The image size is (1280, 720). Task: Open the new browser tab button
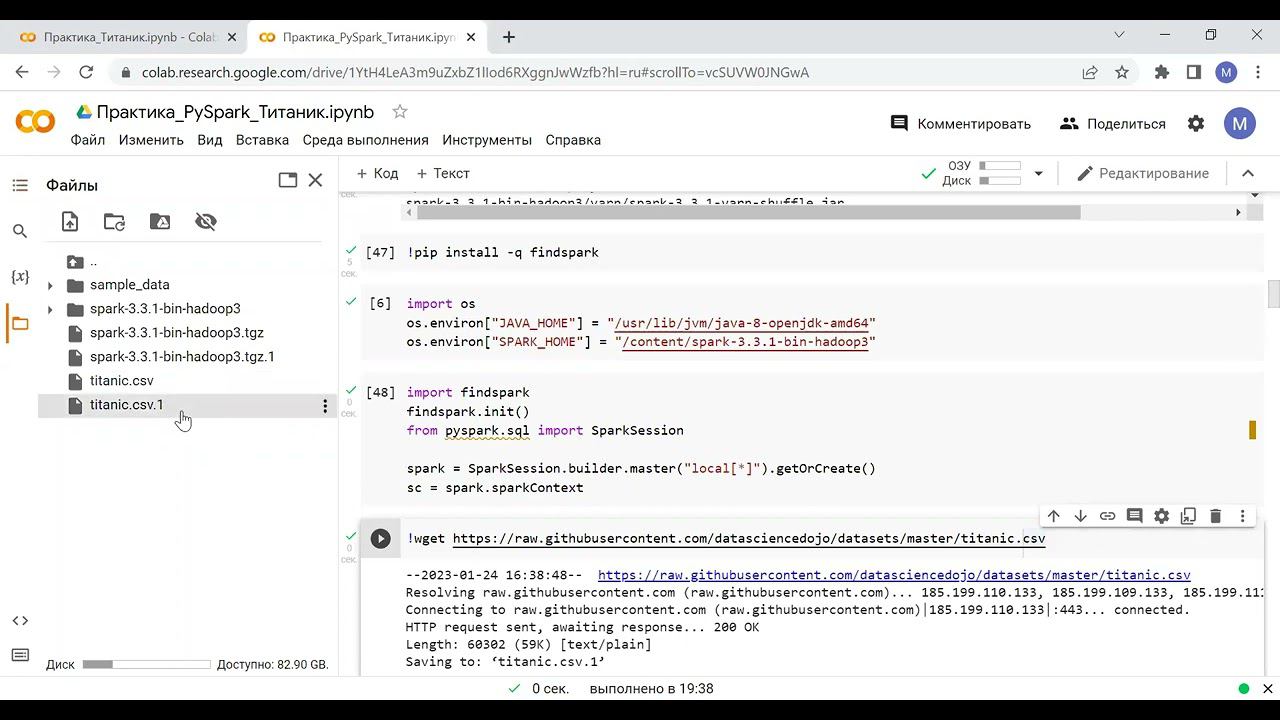(x=509, y=37)
